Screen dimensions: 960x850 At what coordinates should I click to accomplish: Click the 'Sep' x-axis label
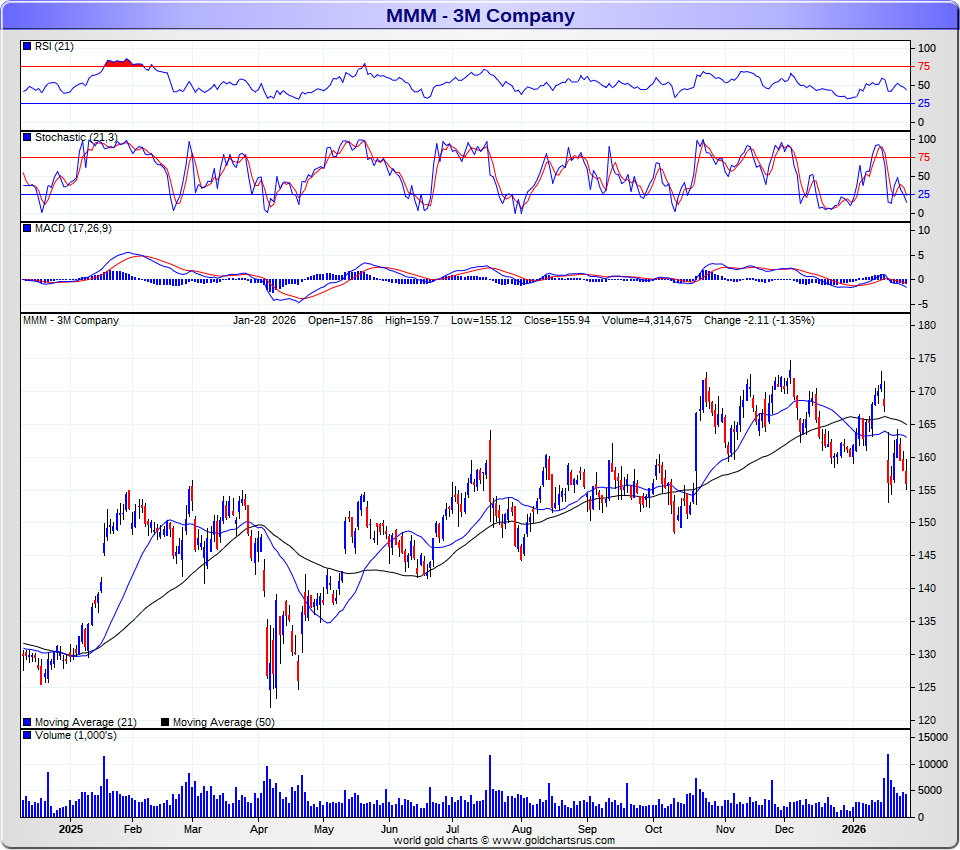(x=587, y=829)
